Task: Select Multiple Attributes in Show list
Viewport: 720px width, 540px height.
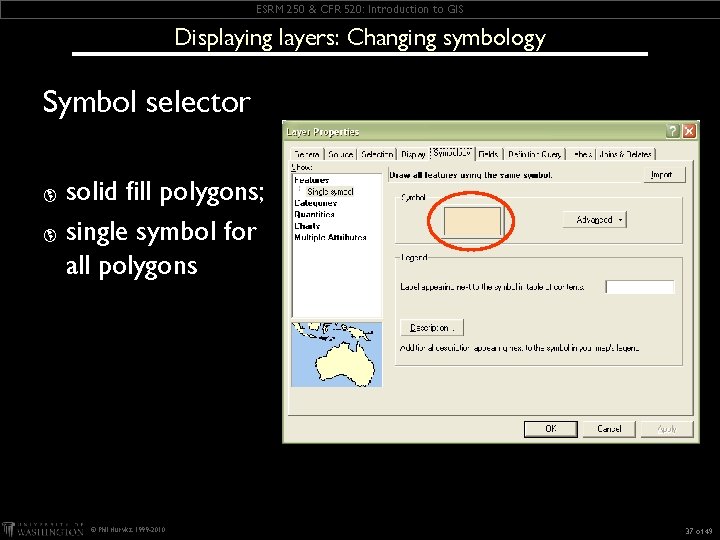Action: tap(330, 237)
